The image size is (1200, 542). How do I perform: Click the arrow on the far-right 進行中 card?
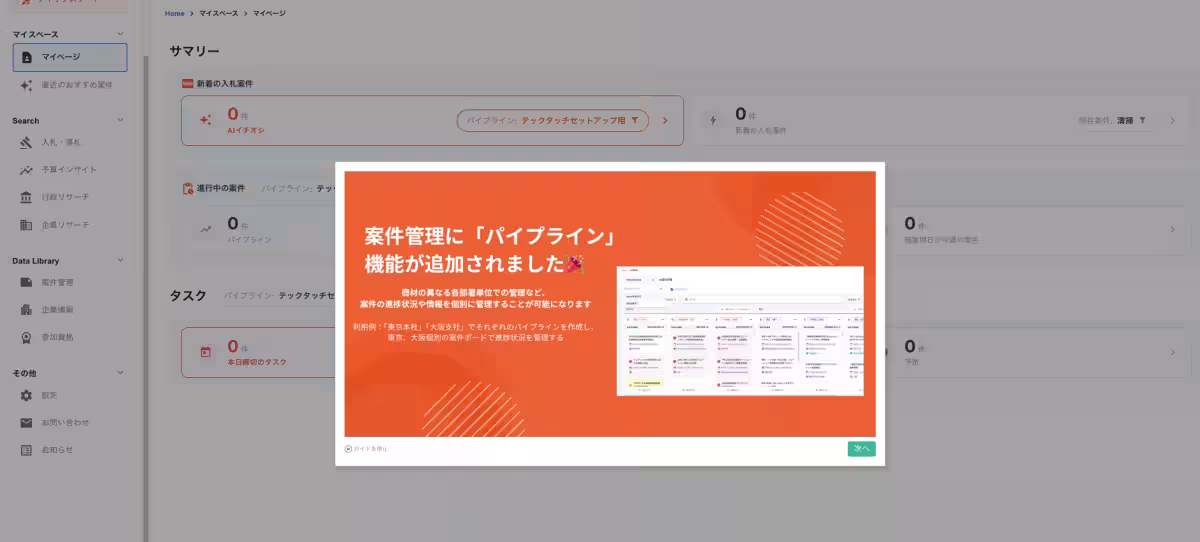(x=1172, y=230)
